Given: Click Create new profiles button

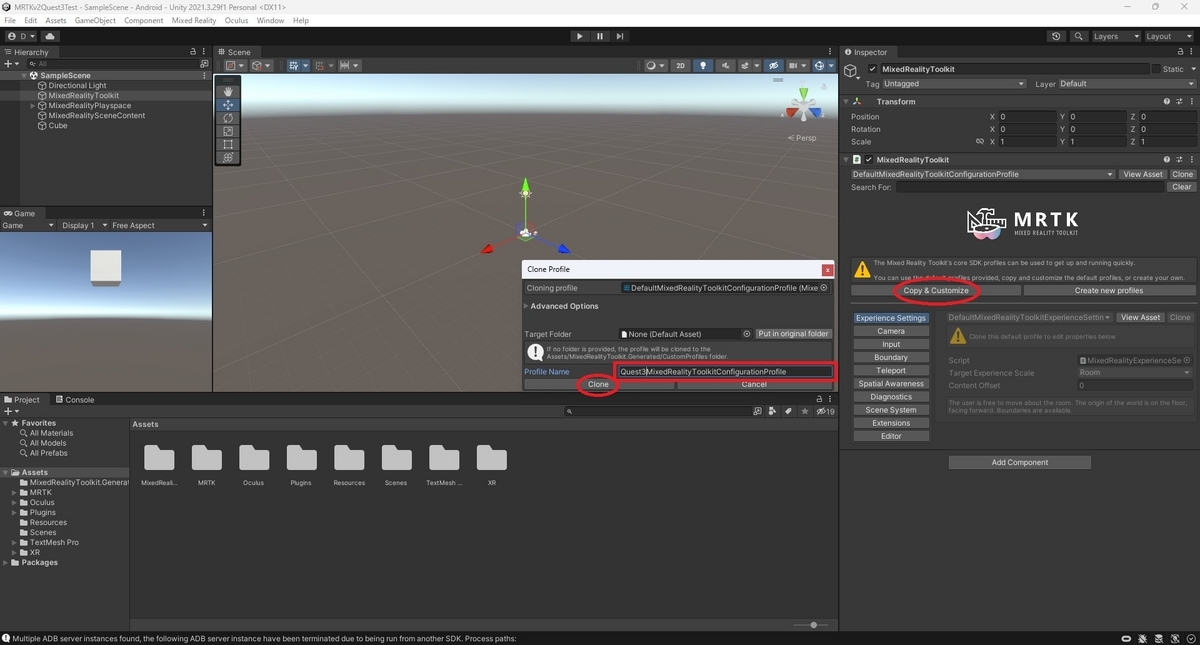Looking at the screenshot, I should tap(1109, 291).
